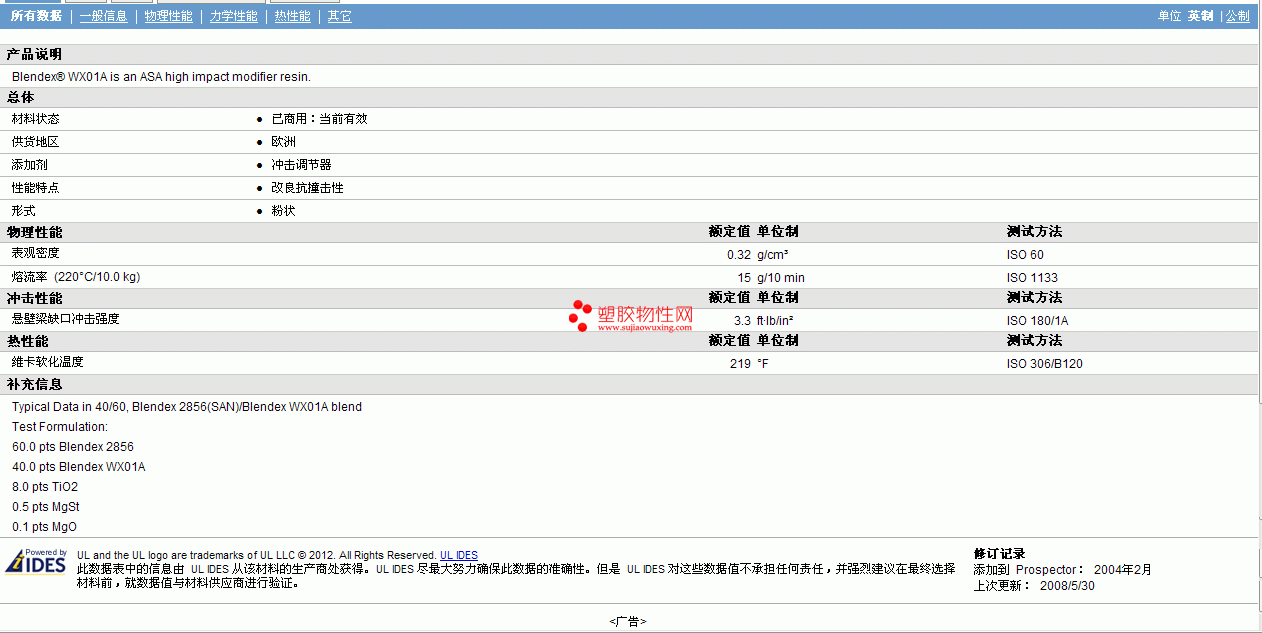Screen dimensions: 1262x633
Task: Click the test method ISO 60
Action: coord(1025,255)
